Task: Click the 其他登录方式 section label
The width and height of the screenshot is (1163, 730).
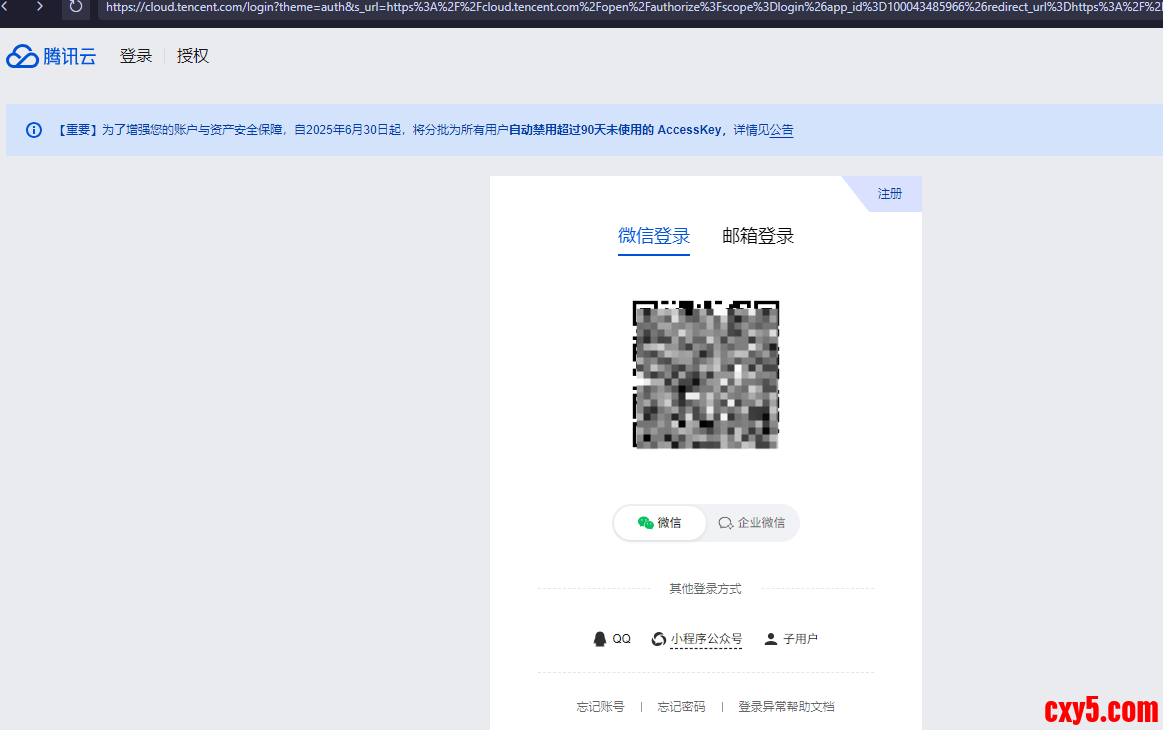Action: (x=705, y=588)
